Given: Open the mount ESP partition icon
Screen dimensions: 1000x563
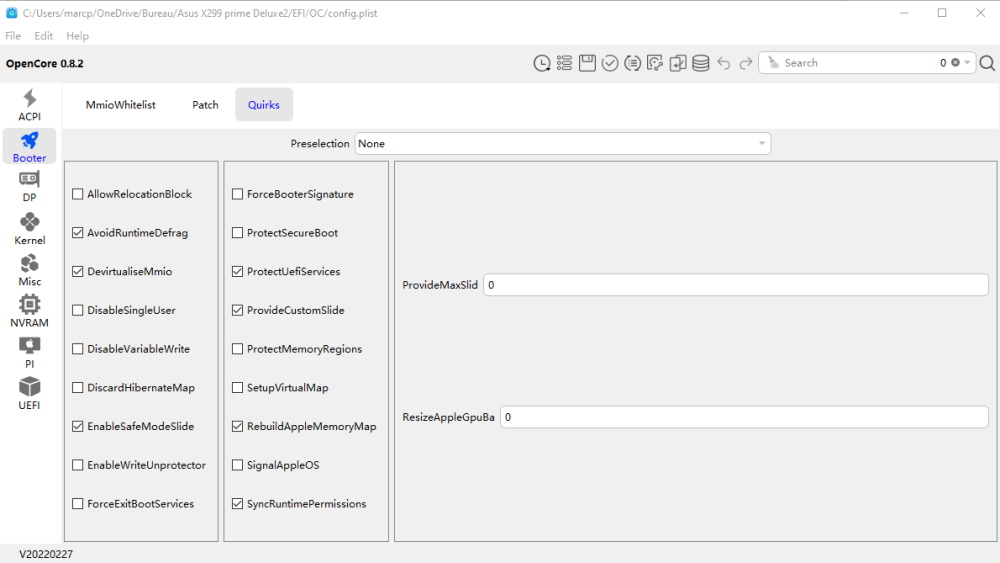Looking at the screenshot, I should (x=655, y=63).
